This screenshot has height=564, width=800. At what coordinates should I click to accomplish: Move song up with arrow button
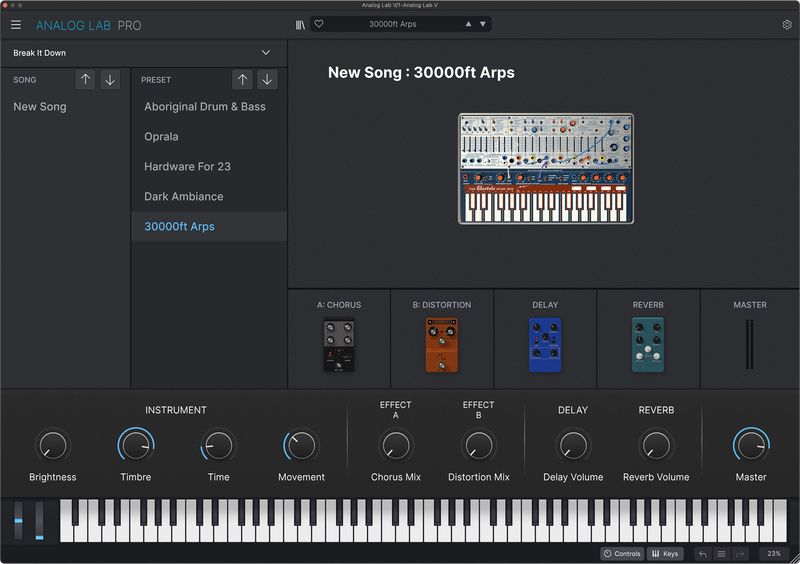85,80
